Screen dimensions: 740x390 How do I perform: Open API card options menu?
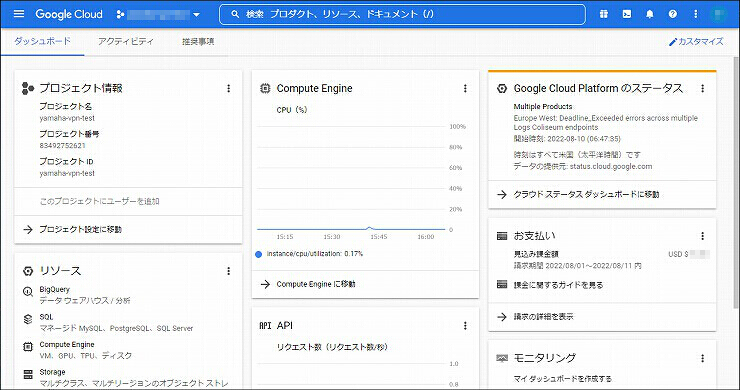pos(465,326)
